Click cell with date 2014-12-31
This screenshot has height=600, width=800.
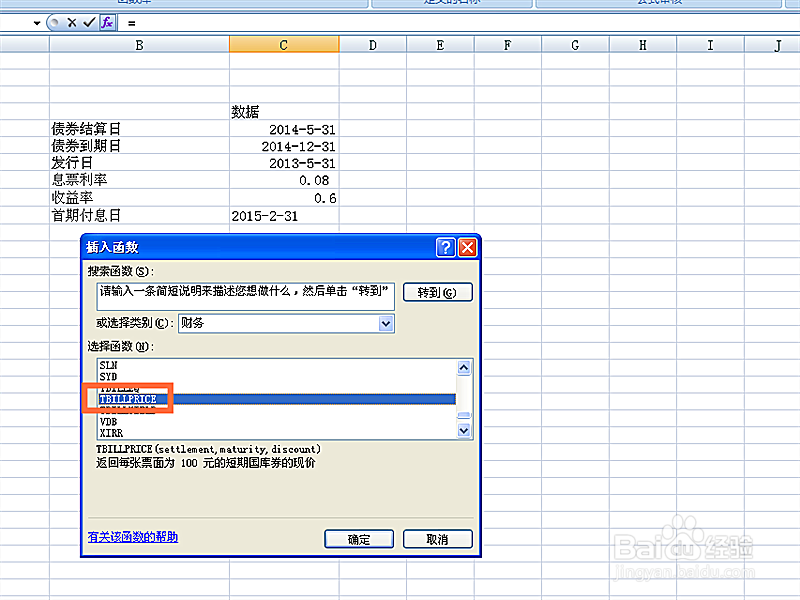[x=284, y=146]
